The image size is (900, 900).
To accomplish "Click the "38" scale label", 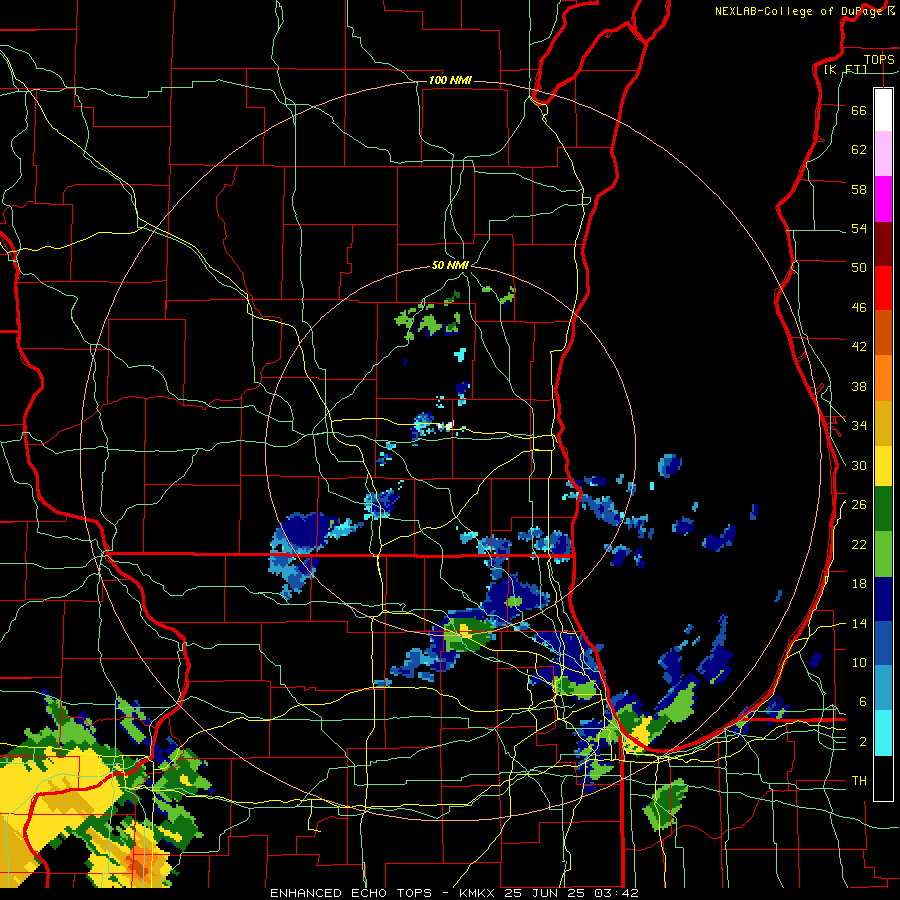I will click(x=859, y=387).
